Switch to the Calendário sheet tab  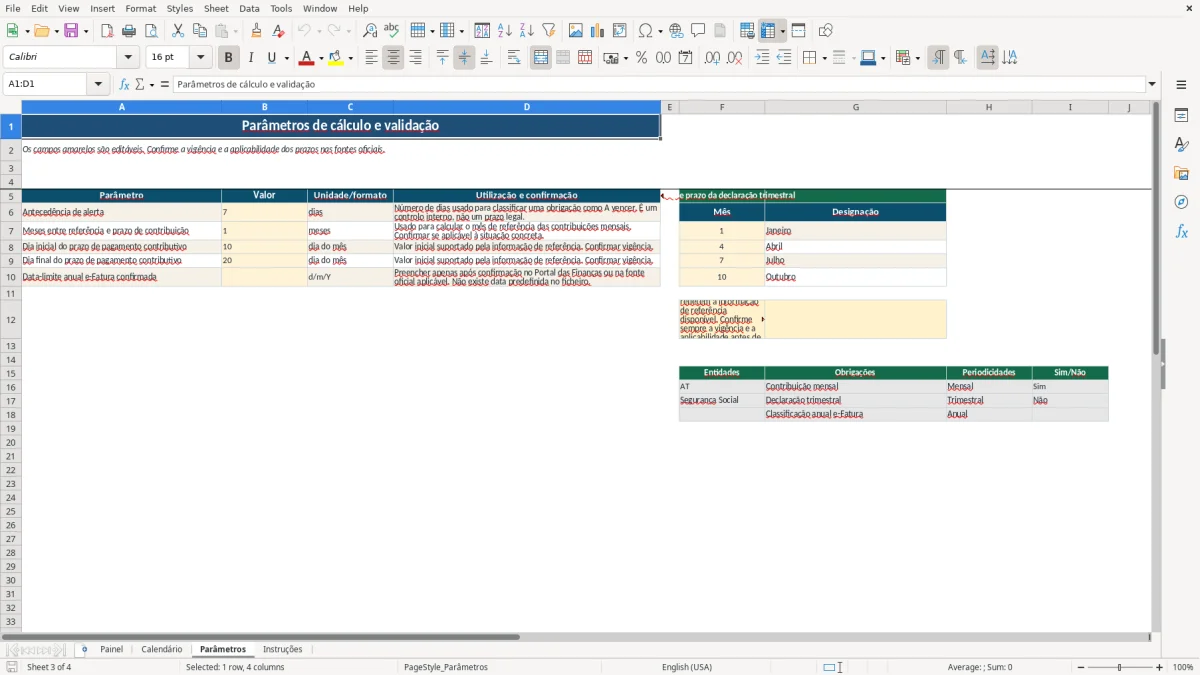point(162,649)
